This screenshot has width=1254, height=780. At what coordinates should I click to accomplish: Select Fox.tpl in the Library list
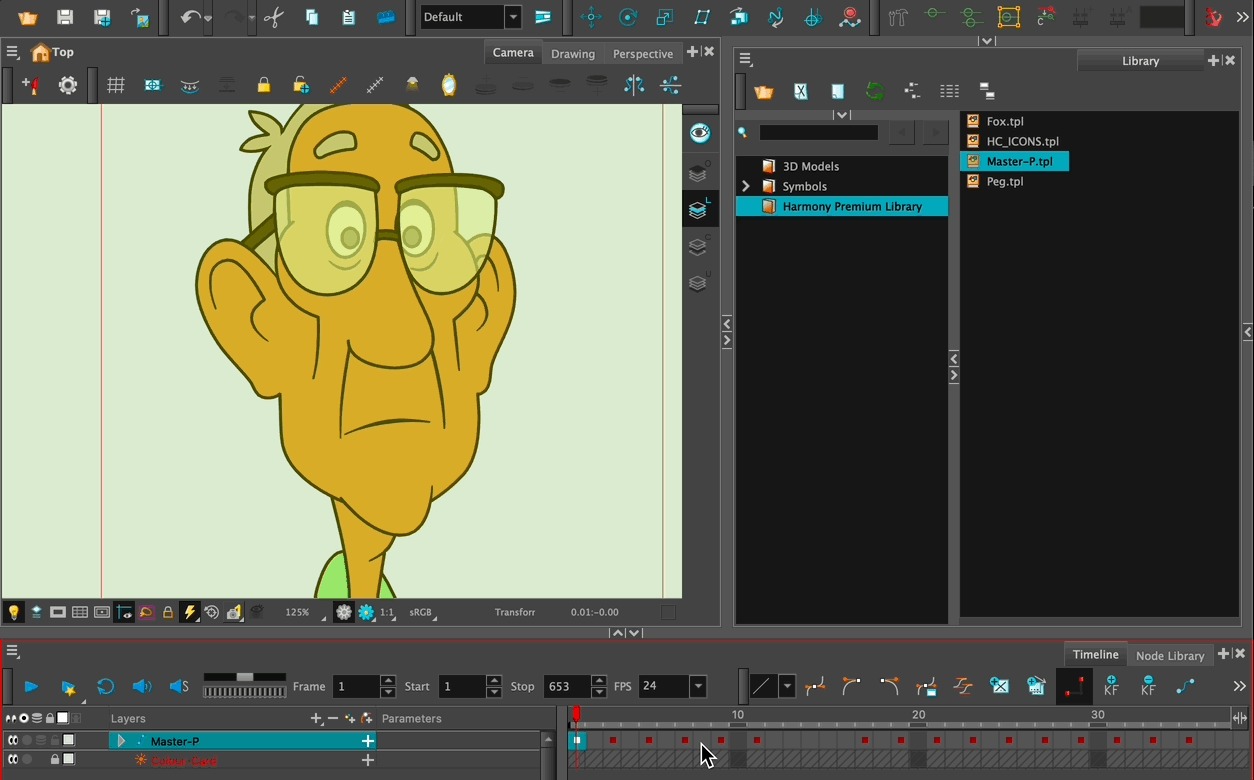1004,121
